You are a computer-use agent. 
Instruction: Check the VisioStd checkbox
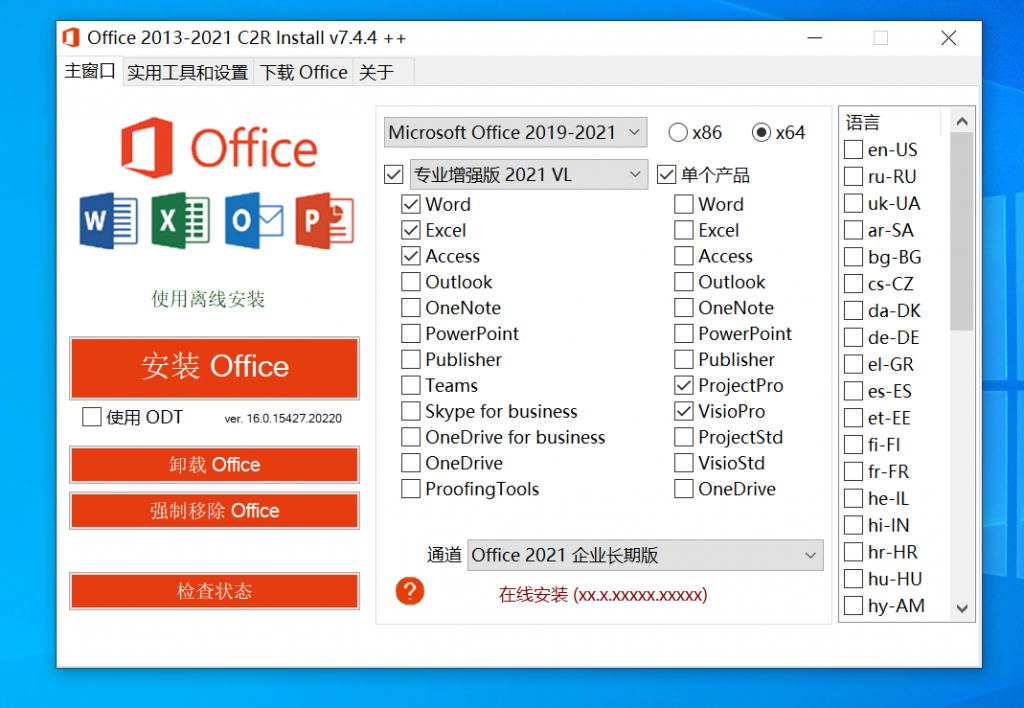tap(684, 463)
